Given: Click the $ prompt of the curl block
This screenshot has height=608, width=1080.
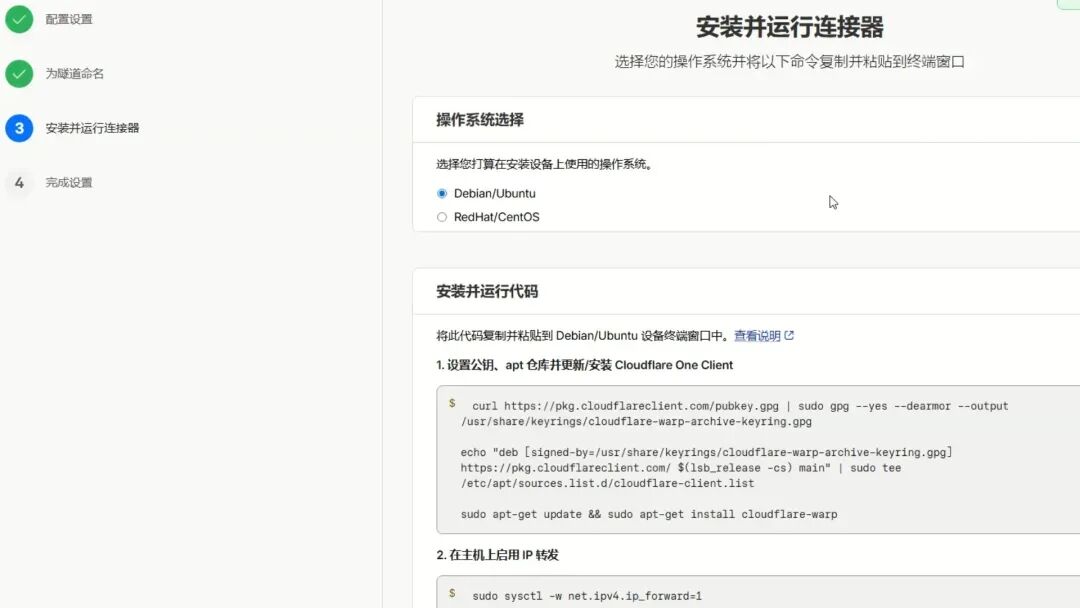Looking at the screenshot, I should 452,403.
